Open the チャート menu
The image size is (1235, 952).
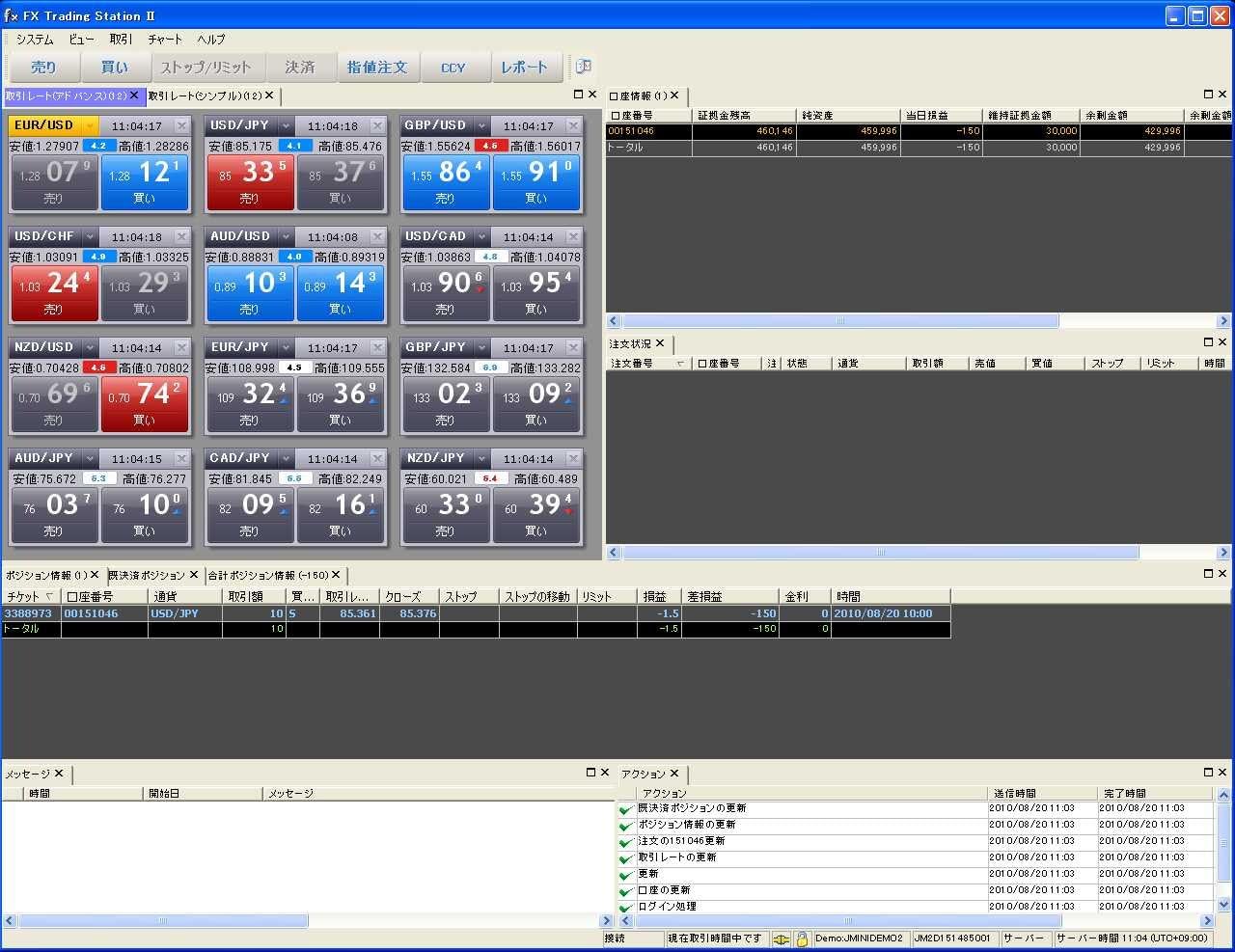tap(165, 40)
